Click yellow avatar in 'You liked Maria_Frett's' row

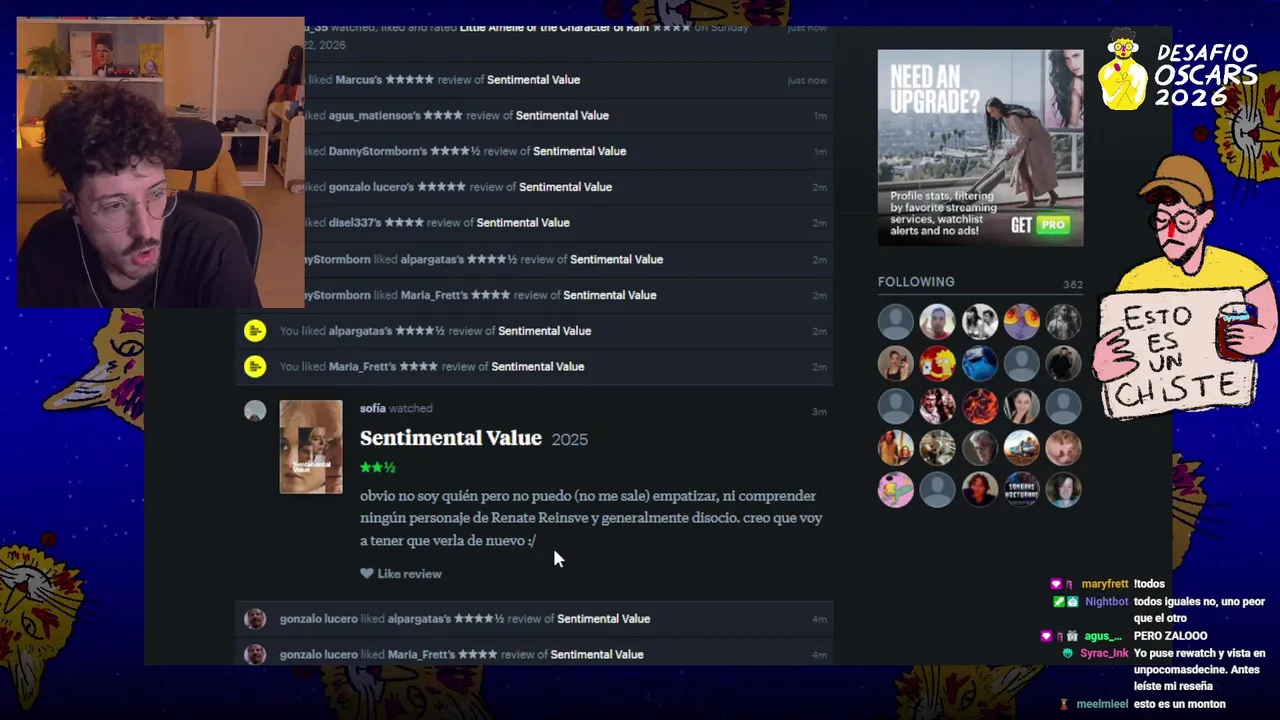point(255,366)
